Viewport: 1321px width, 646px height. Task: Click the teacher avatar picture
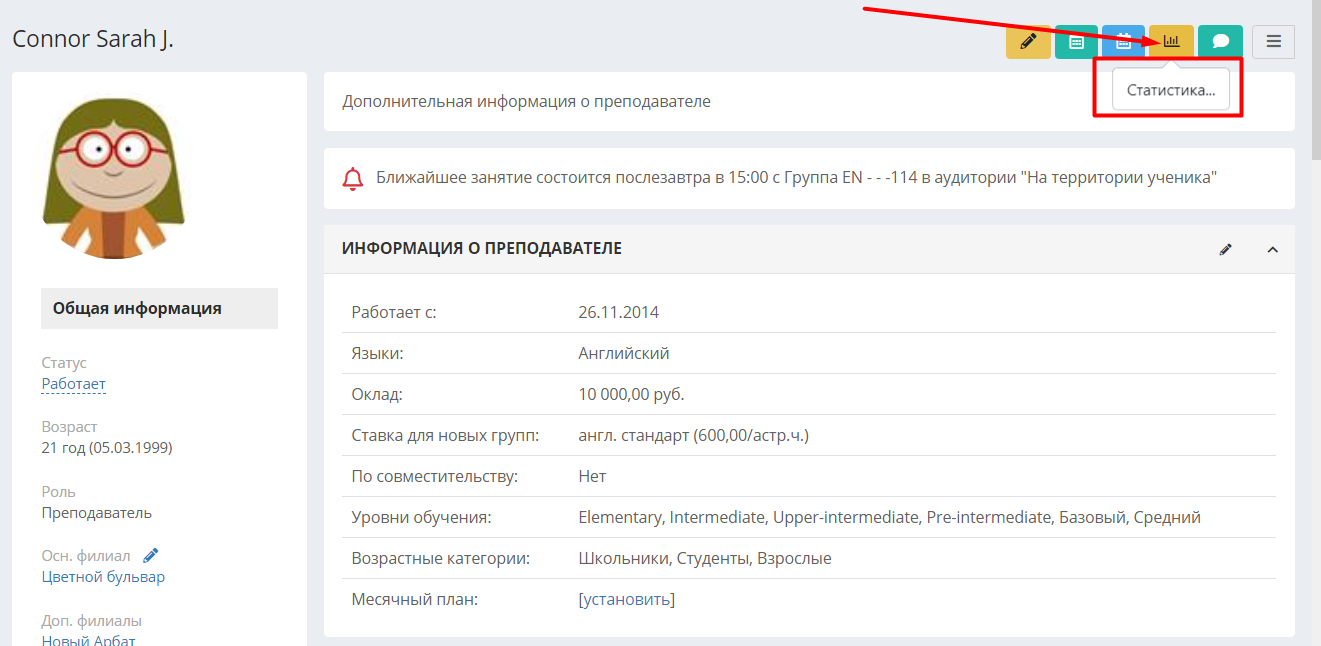click(x=113, y=178)
